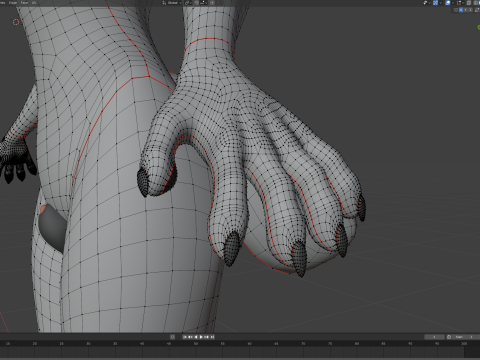Image resolution: width=480 pixels, height=360 pixels.
Task: Click the object visibility filter icon
Action: click(x=425, y=3)
